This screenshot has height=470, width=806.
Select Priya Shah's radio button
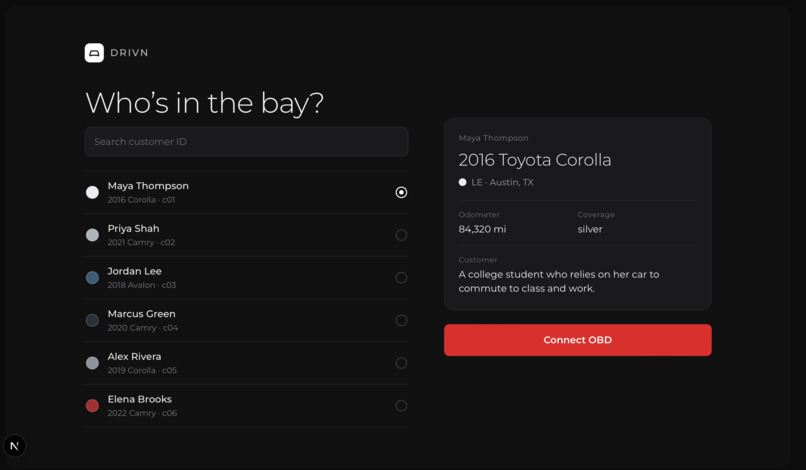click(x=401, y=235)
